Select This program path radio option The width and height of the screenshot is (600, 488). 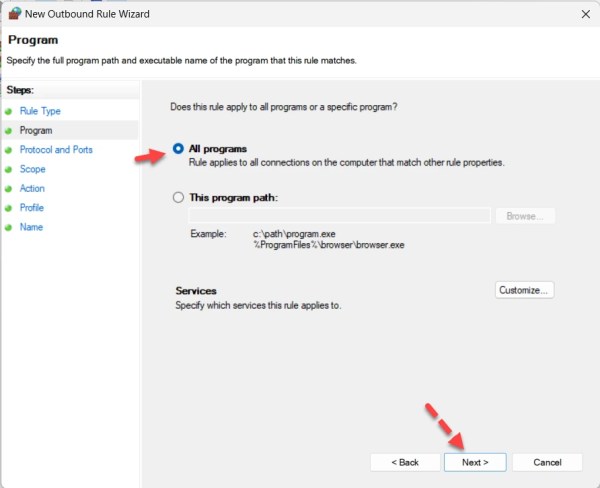click(179, 198)
